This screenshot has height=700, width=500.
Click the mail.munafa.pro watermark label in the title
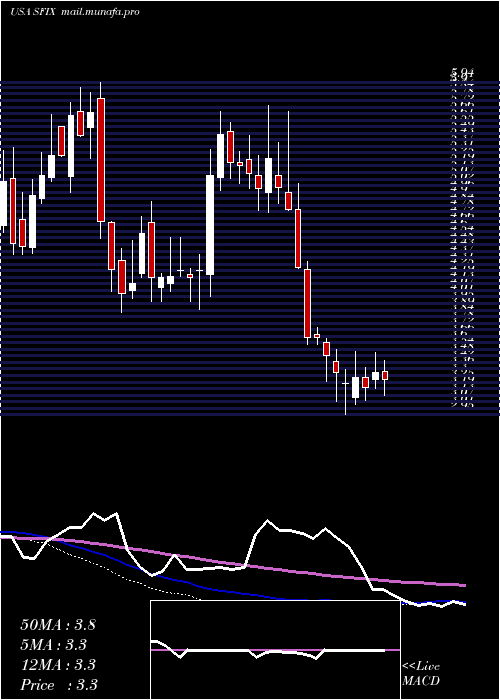click(x=99, y=12)
